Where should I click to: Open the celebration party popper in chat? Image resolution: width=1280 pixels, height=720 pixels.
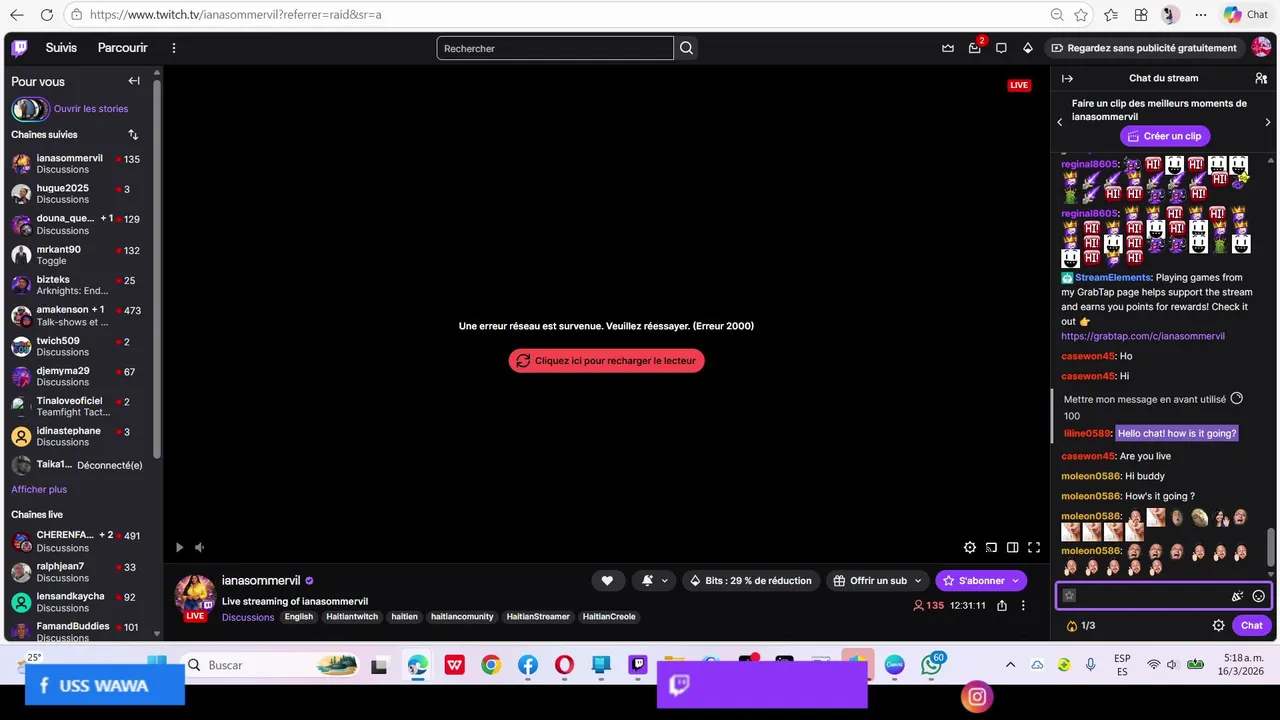click(1237, 596)
